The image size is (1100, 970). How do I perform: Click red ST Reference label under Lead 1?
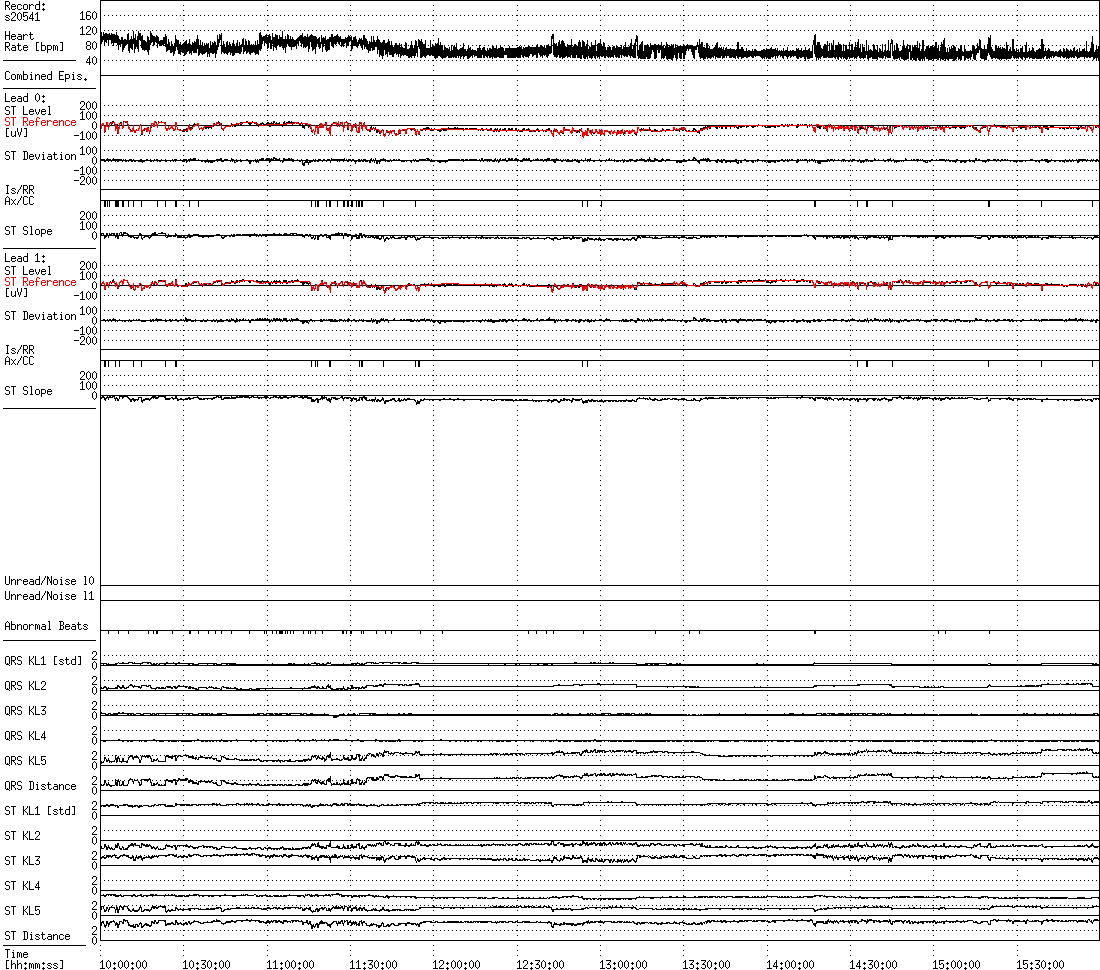[x=40, y=282]
